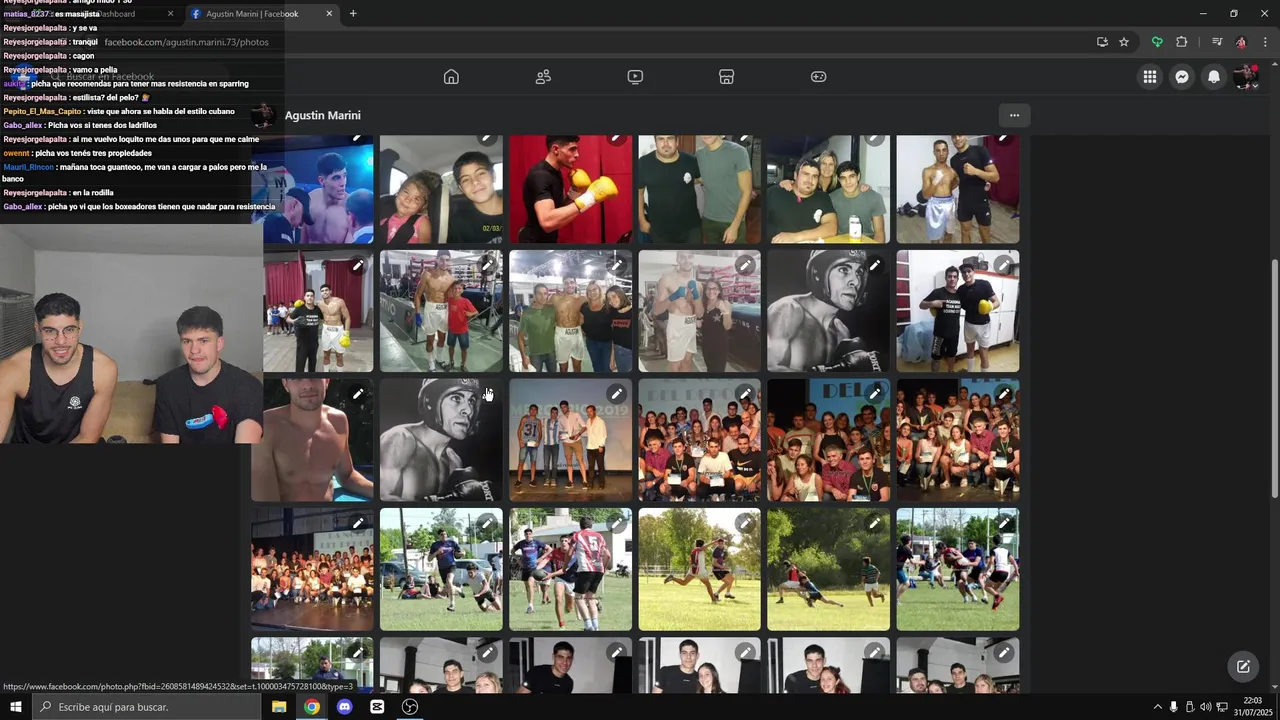This screenshot has height=720, width=1280.
Task: Open the three-dots menu beside Agustin Marini
Action: point(1014,115)
